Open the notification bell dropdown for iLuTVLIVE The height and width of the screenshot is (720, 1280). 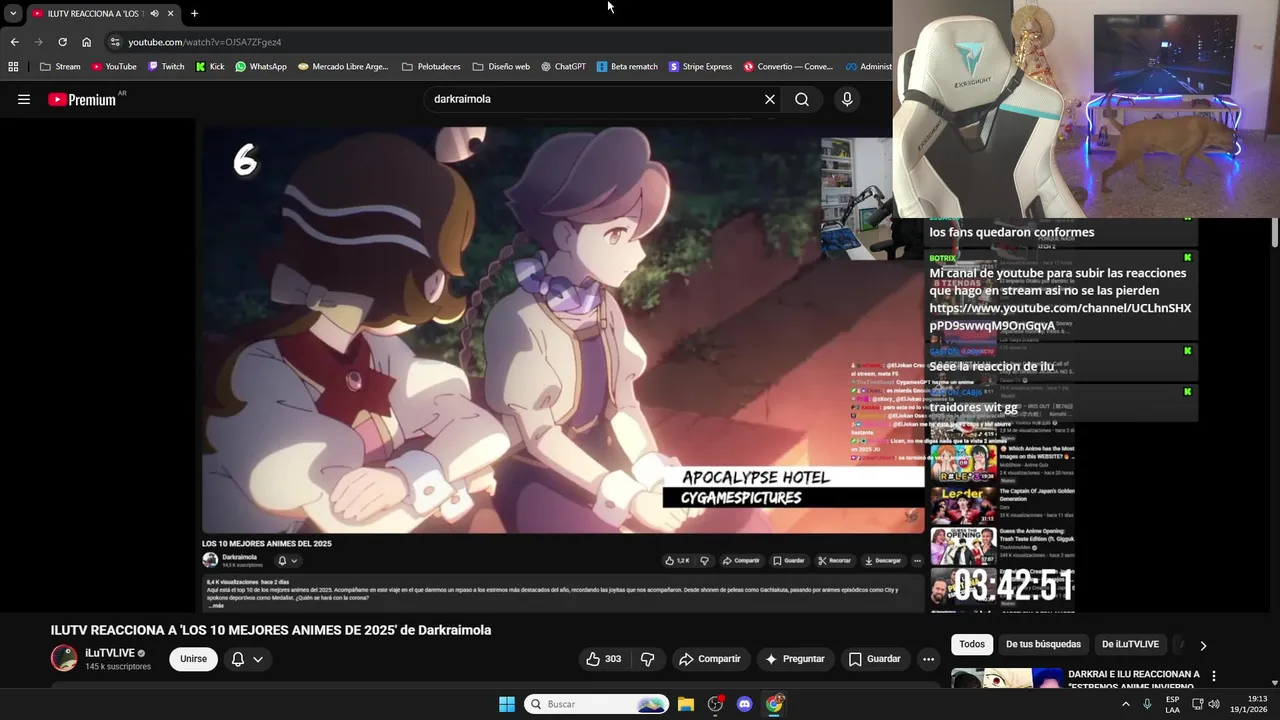(247, 659)
